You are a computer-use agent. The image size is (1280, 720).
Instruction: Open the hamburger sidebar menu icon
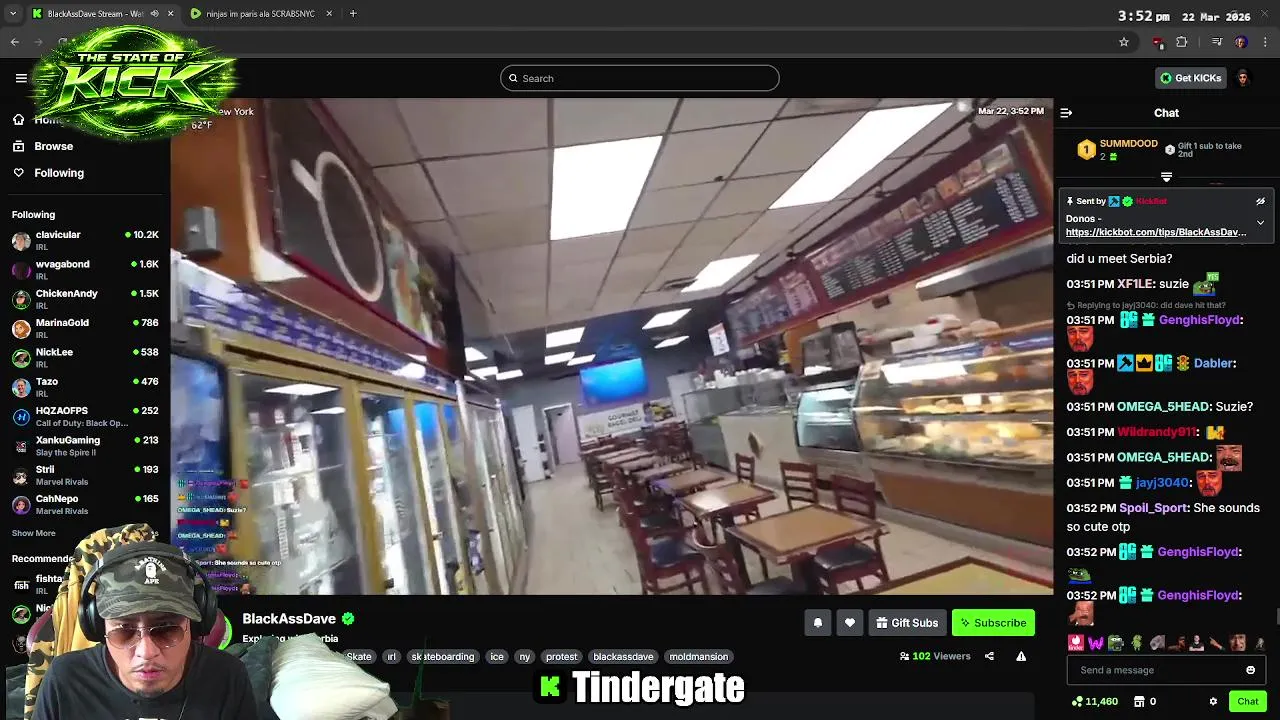pyautogui.click(x=21, y=78)
